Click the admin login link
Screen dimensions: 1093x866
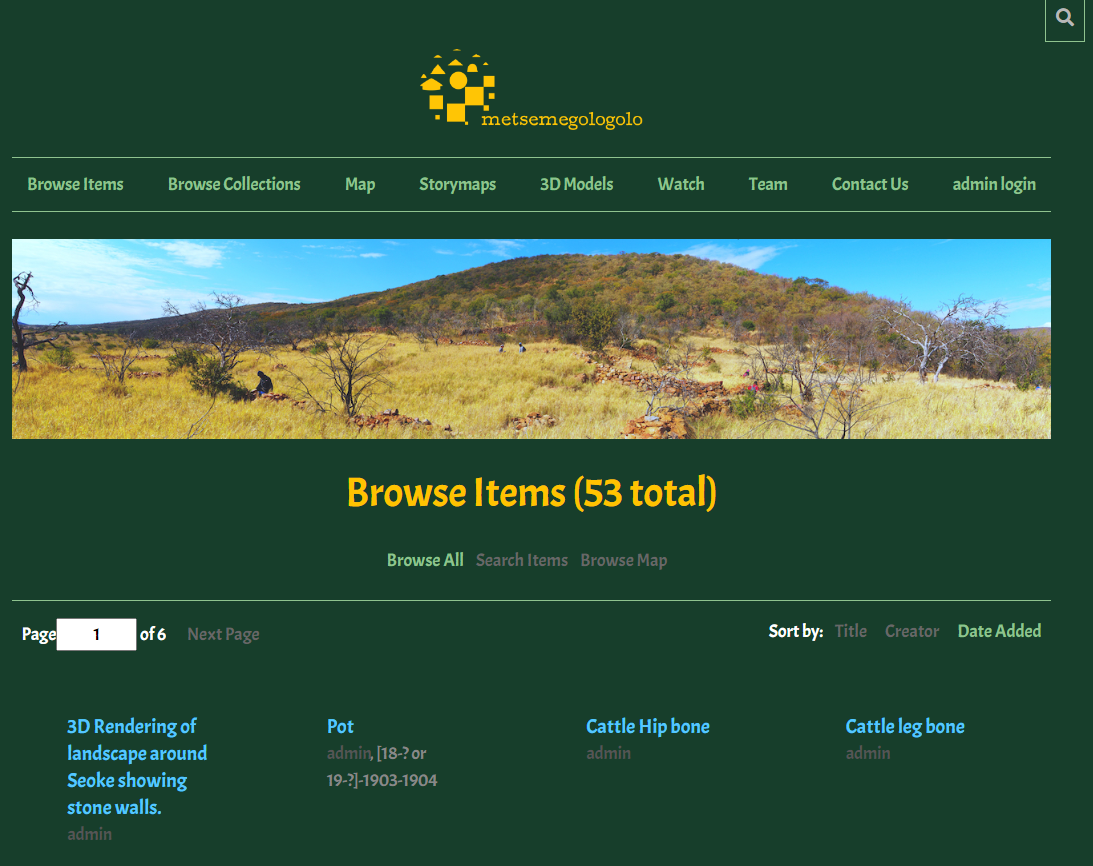click(x=994, y=184)
